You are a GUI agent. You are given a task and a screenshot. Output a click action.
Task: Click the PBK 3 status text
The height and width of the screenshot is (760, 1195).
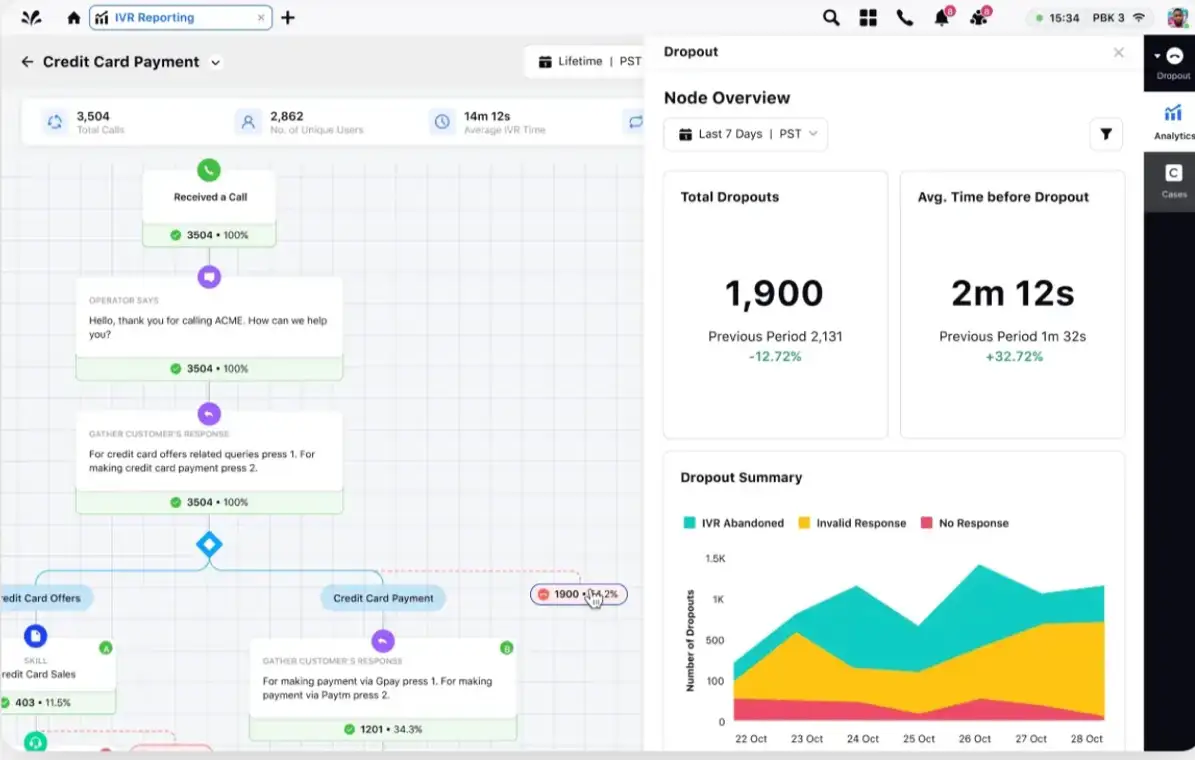click(1108, 18)
